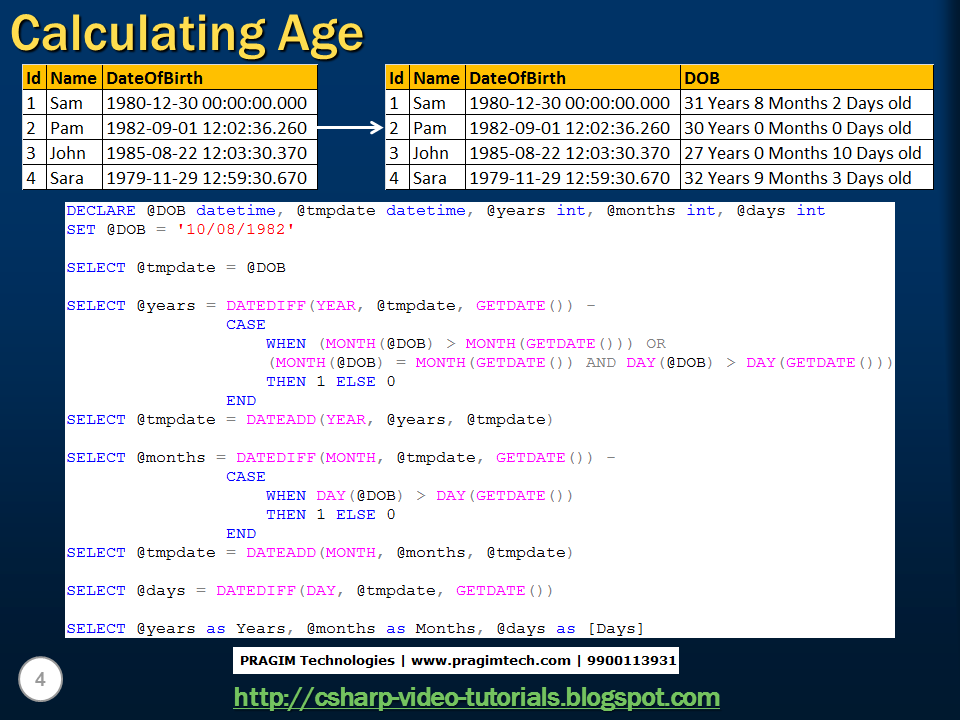Select the first CASE keyword in the code

point(245,324)
